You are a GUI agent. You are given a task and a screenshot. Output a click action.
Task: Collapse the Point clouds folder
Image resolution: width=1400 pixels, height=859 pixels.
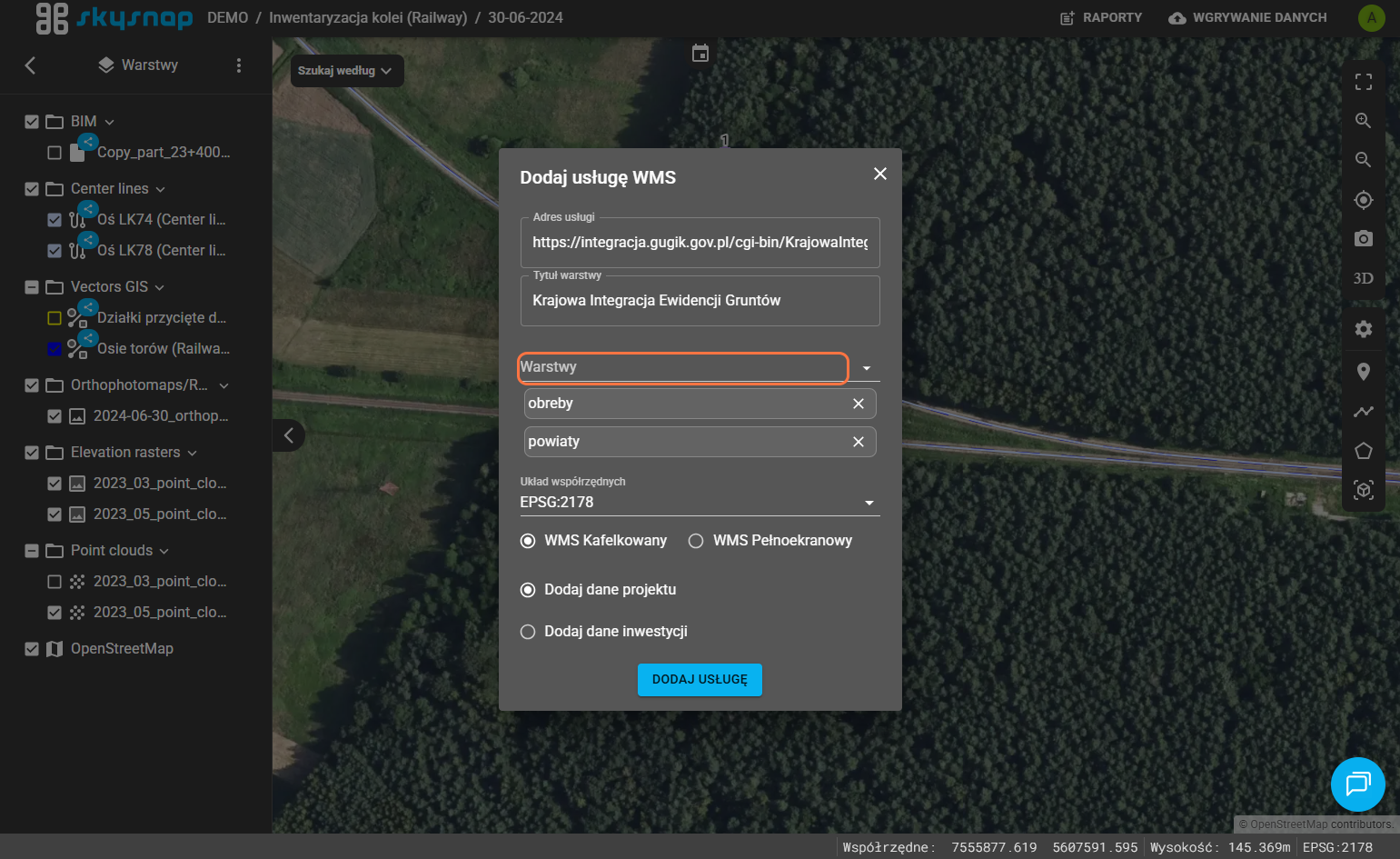coord(164,551)
